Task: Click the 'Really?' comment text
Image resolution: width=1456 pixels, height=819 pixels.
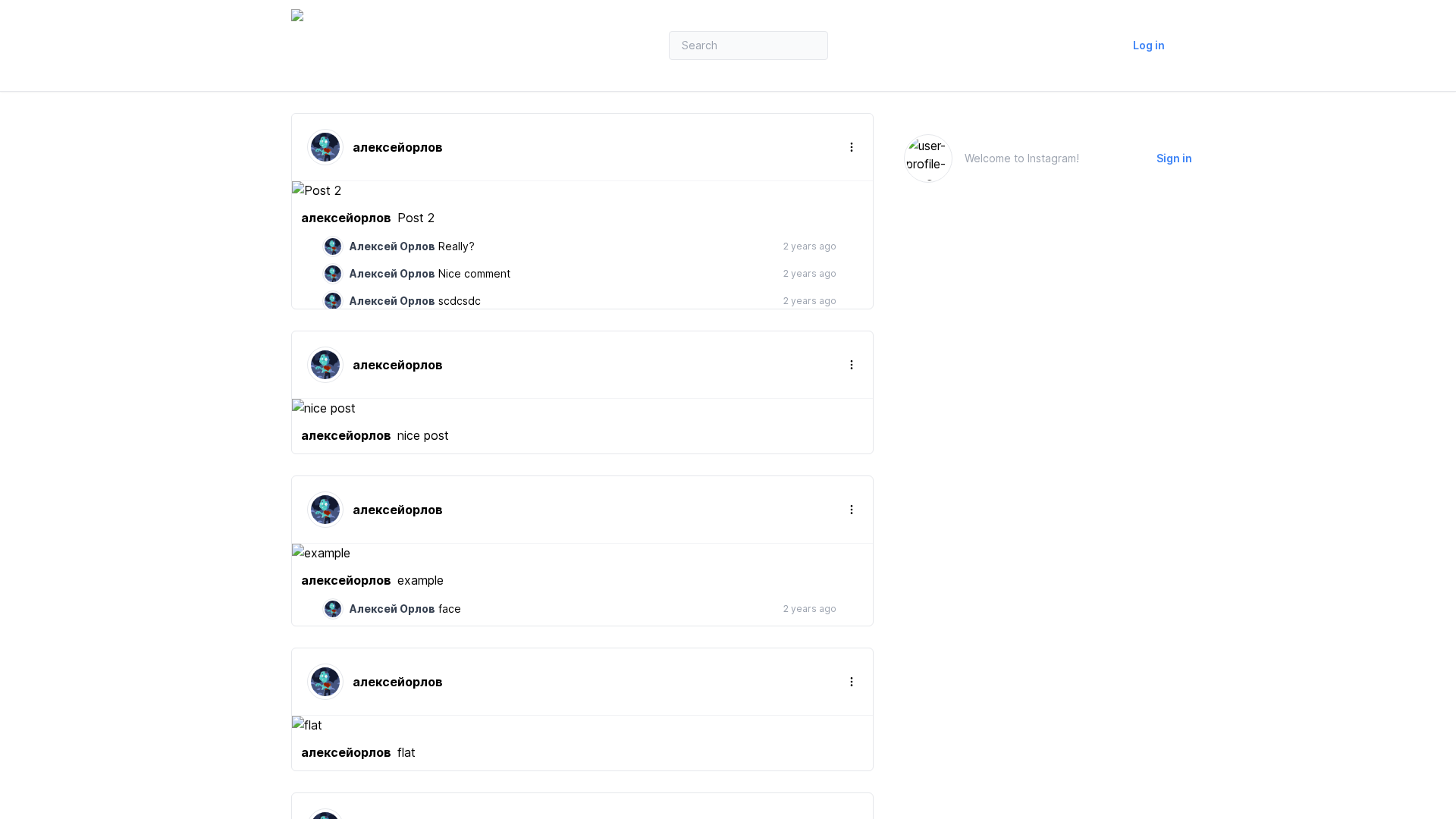Action: [456, 246]
